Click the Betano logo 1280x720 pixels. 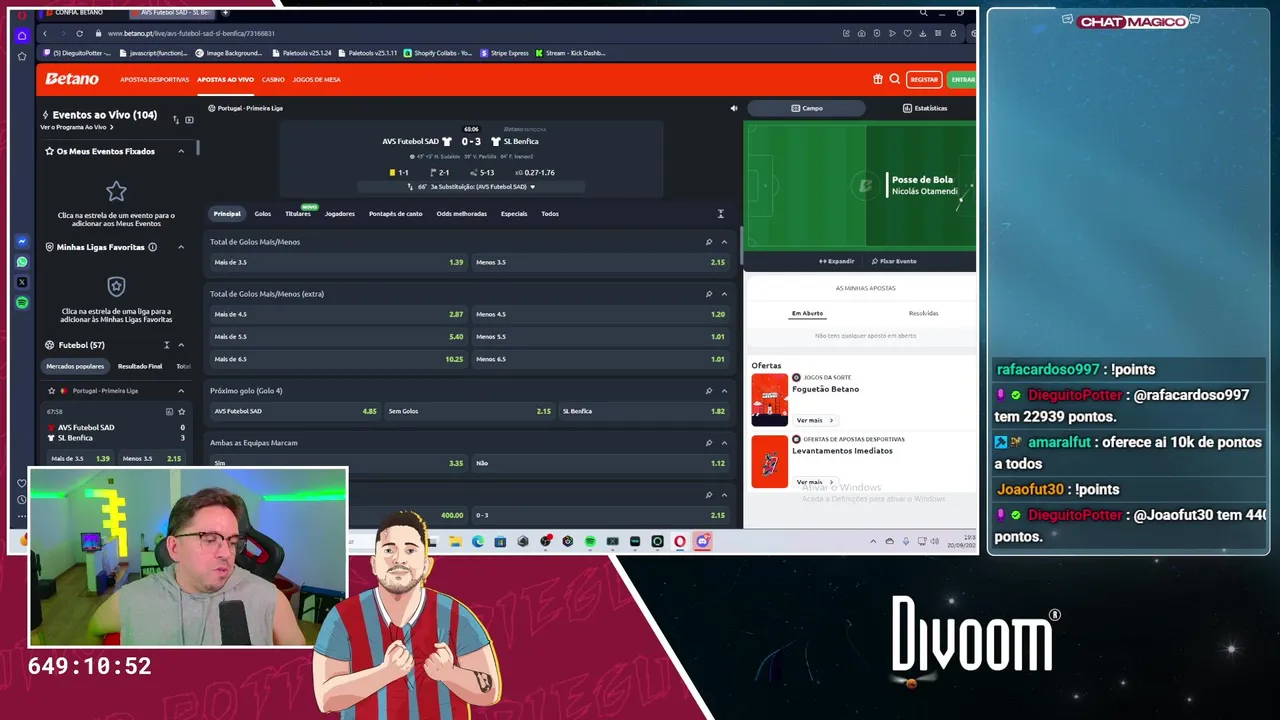coord(72,79)
